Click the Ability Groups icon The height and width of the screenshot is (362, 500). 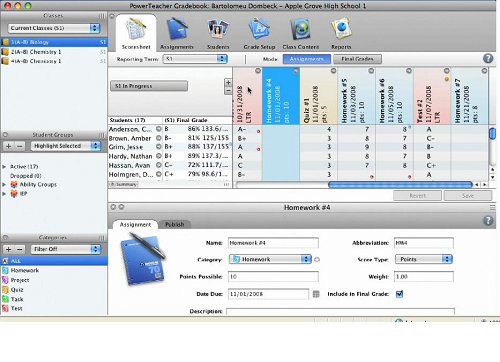pos(14,184)
